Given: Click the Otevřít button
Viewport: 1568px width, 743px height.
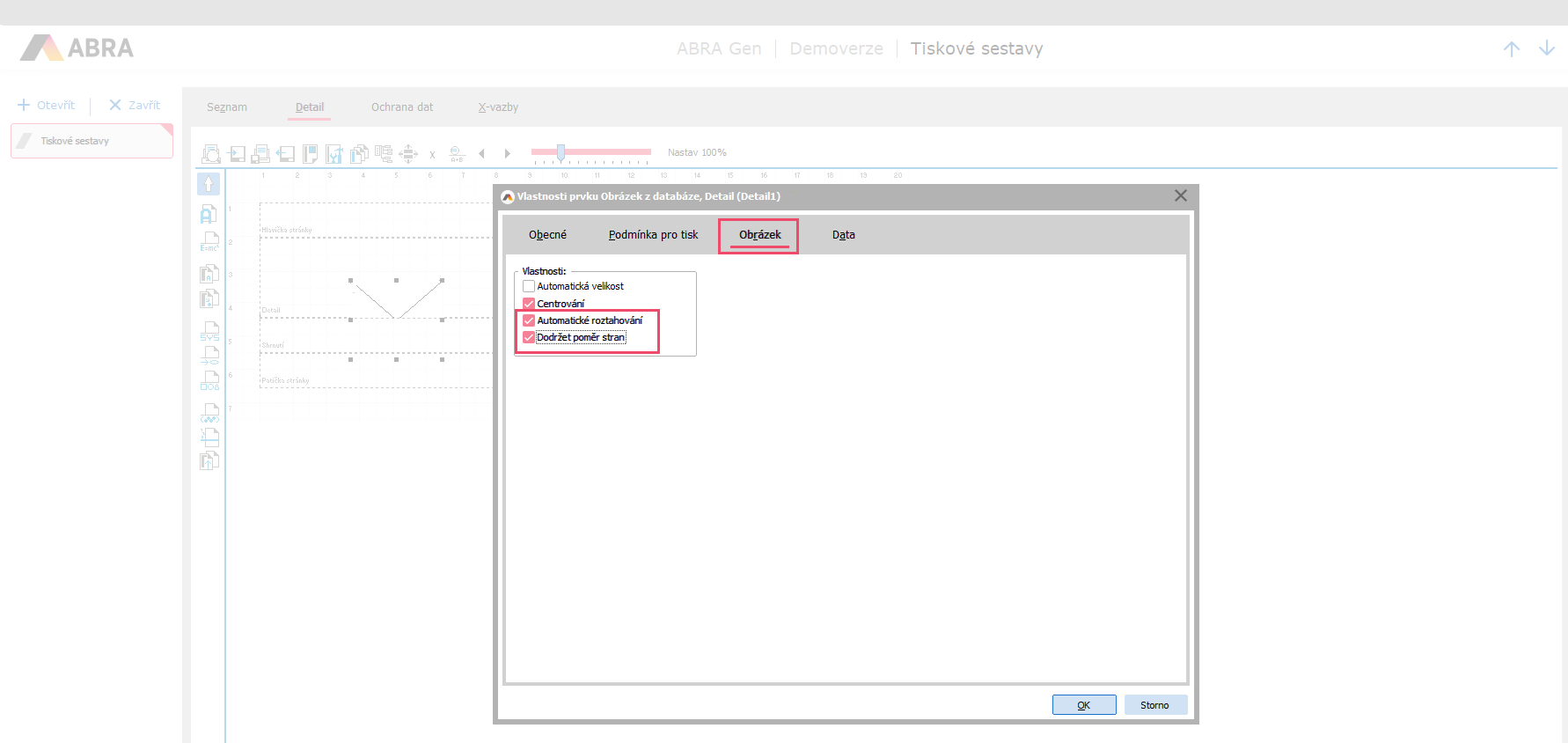Looking at the screenshot, I should pos(47,105).
